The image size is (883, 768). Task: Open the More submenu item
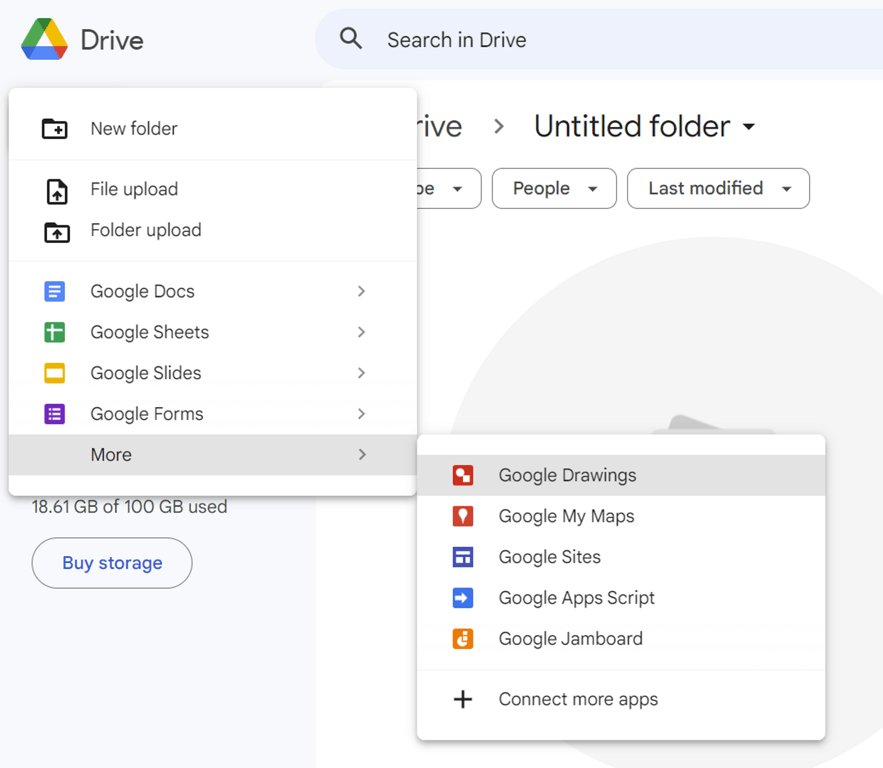tap(213, 454)
